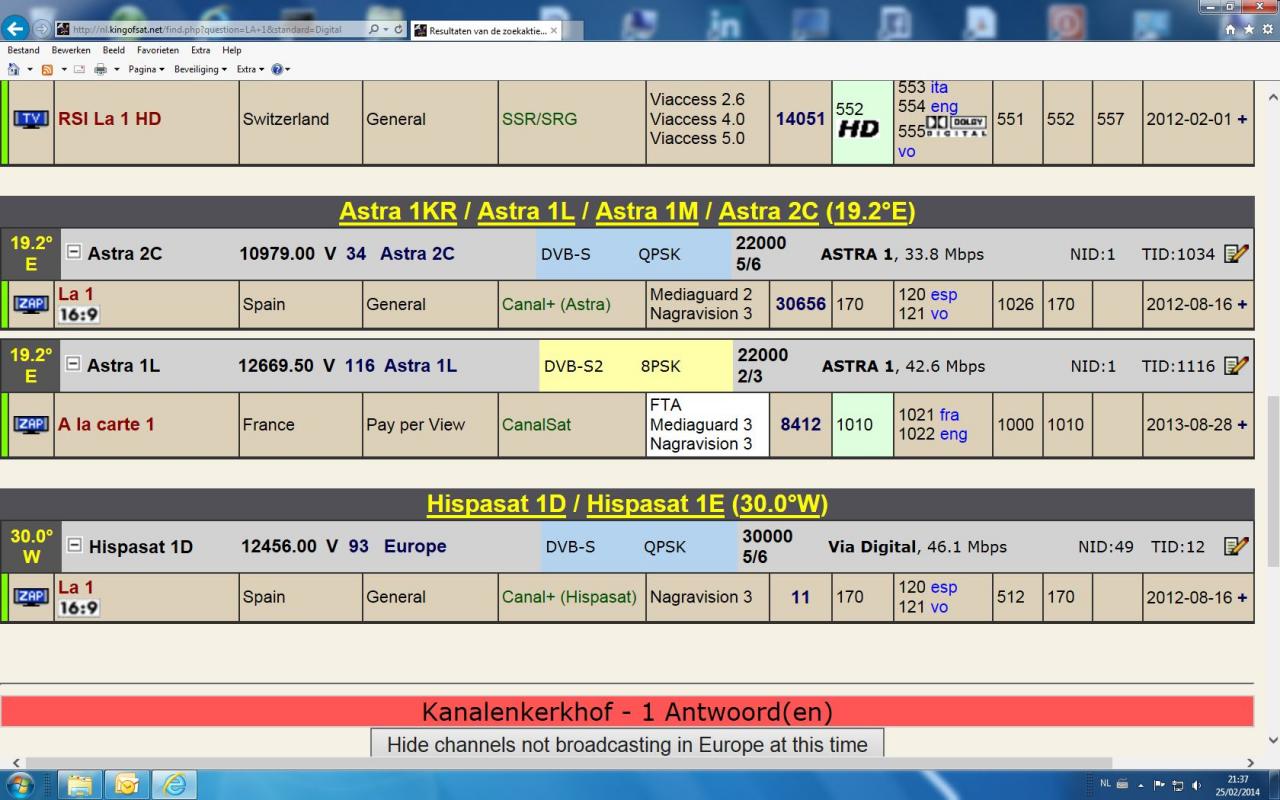Open the A la carte 1 channel link
1280x800 pixels.
106,424
